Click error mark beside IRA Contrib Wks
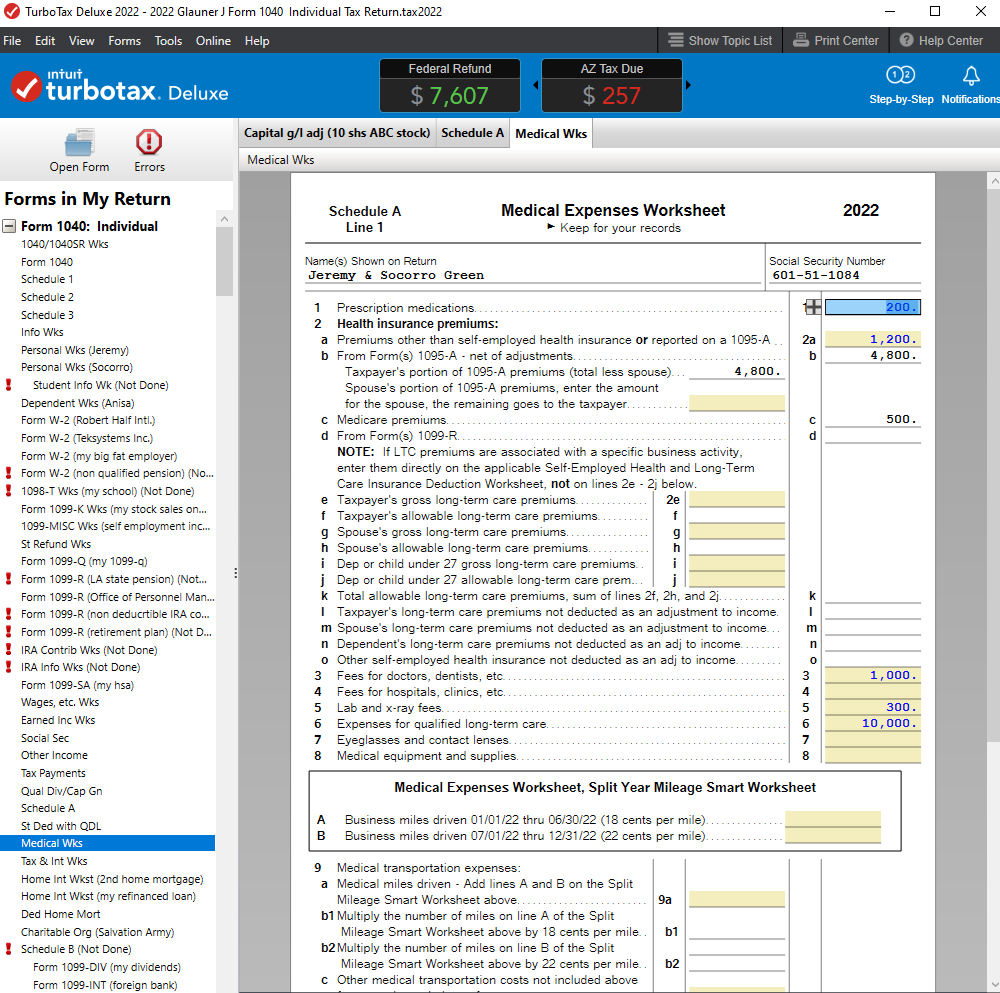1000x993 pixels. tap(8, 650)
